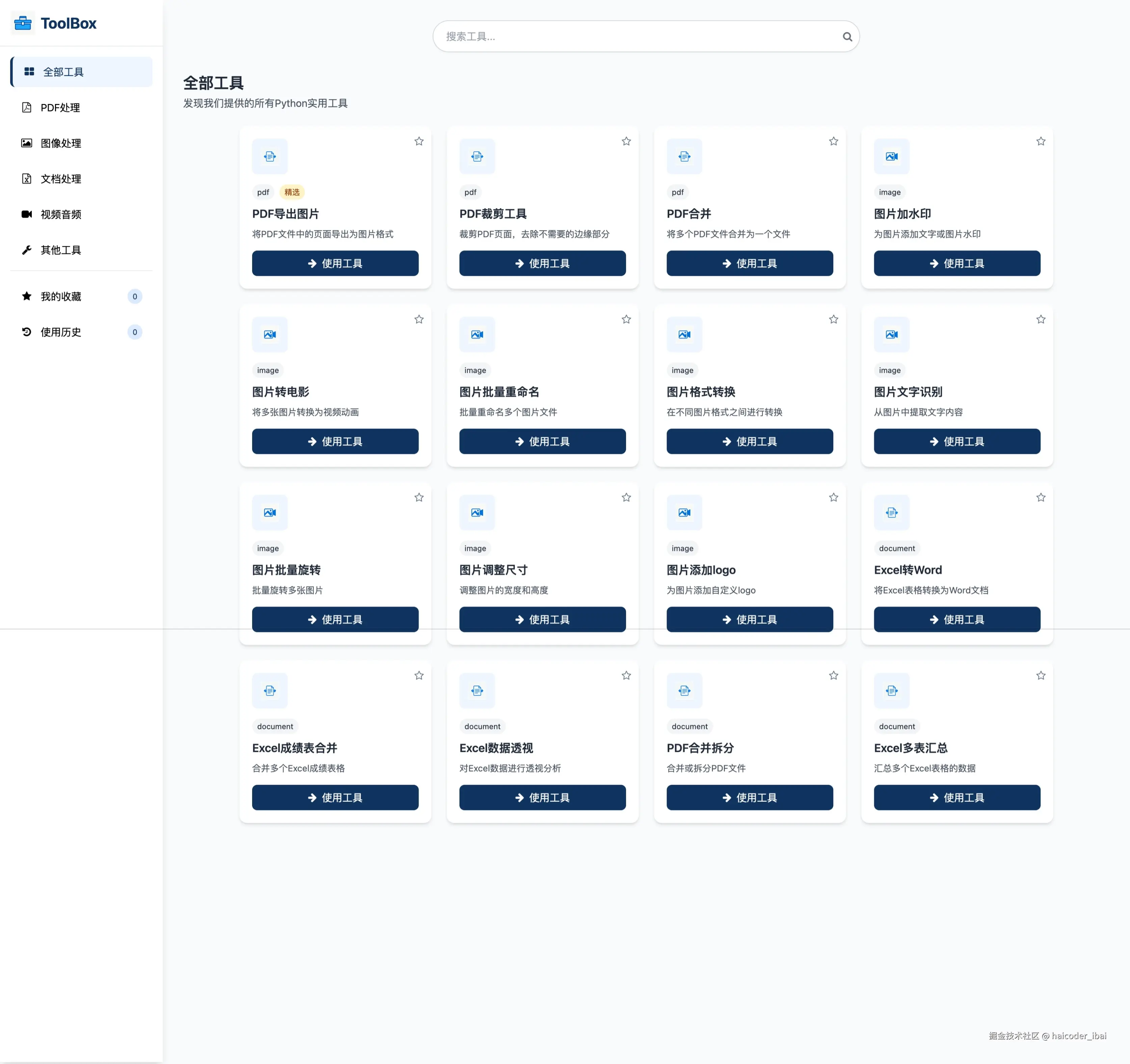Click the PDF导出图片 card icon
This screenshot has height=1064, width=1130.
pos(269,156)
